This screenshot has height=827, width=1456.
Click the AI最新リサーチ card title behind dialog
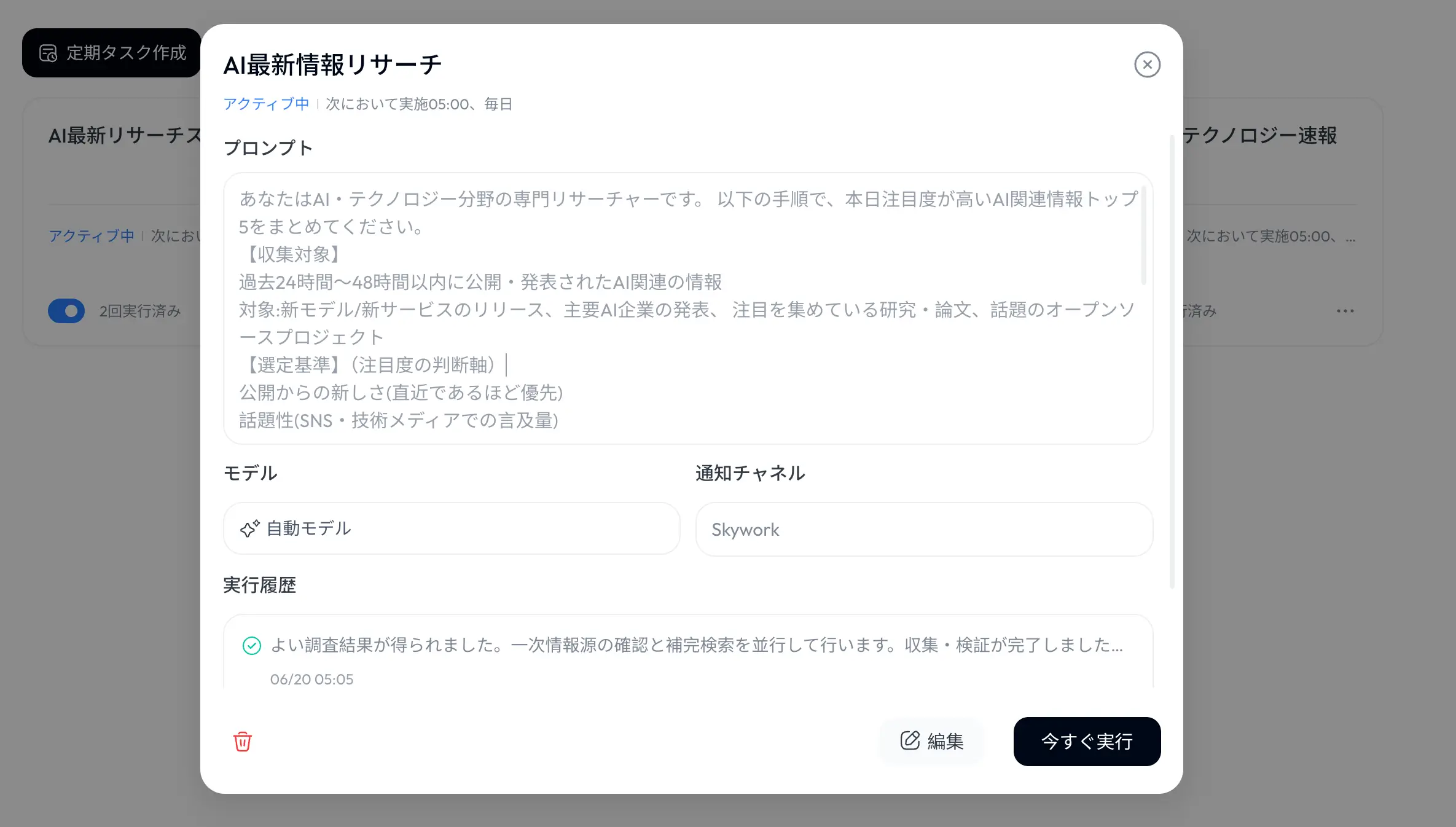point(125,135)
